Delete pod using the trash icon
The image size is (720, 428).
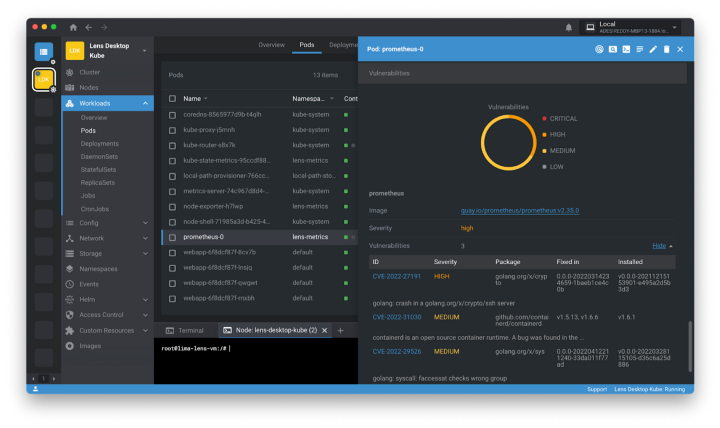[667, 49]
